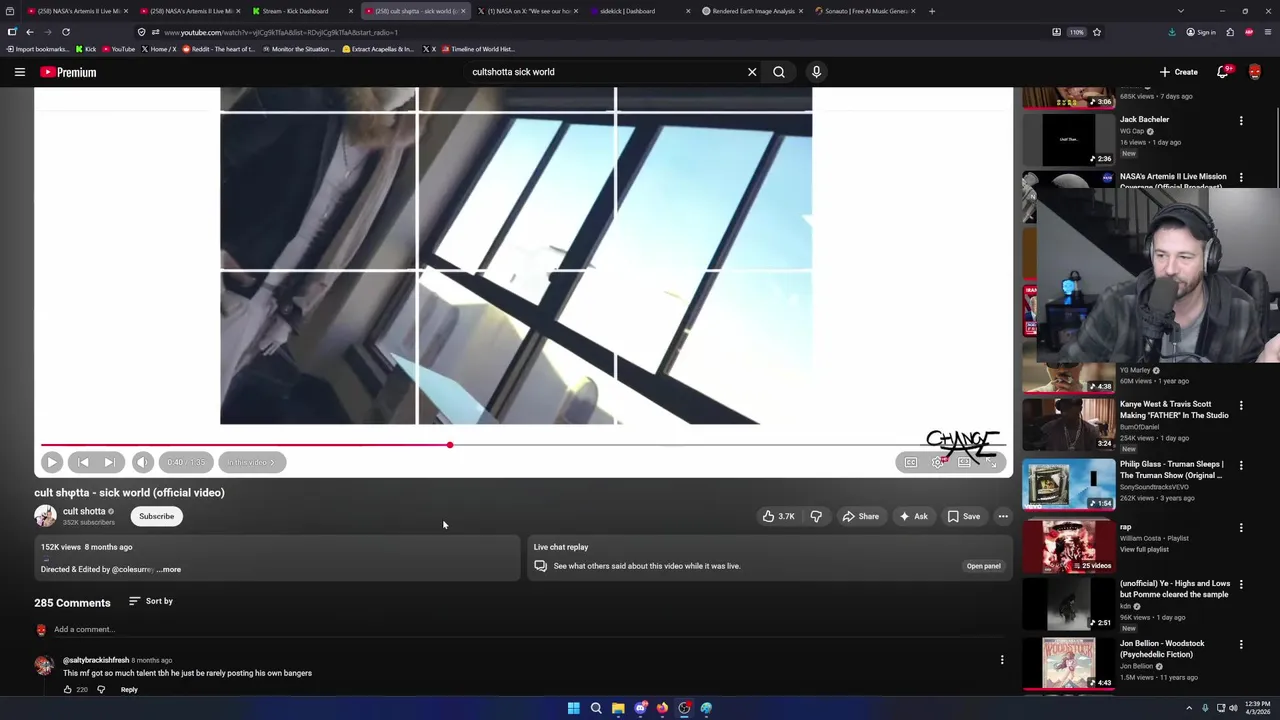Viewport: 1280px width, 720px height.
Task: Open Jon Bellion Woodstock options menu
Action: coord(1241,645)
